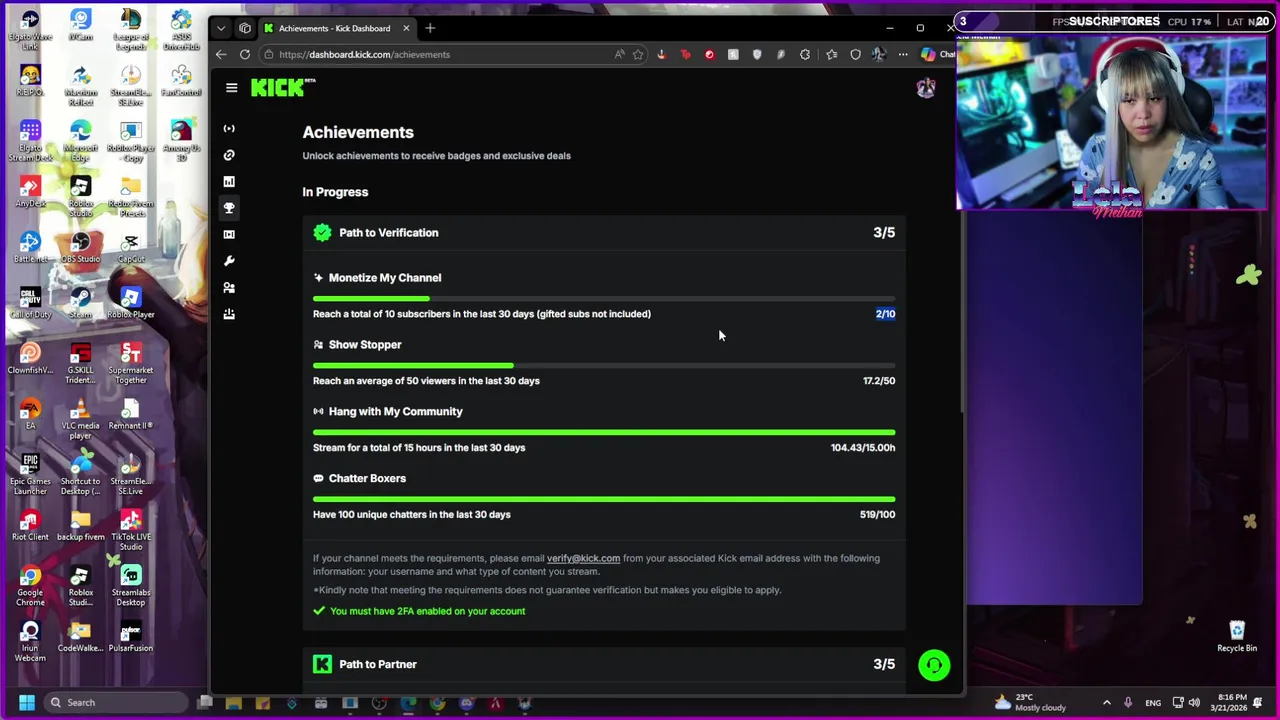Open Call of Duty shortcut
The width and height of the screenshot is (1280, 720).
[x=30, y=302]
